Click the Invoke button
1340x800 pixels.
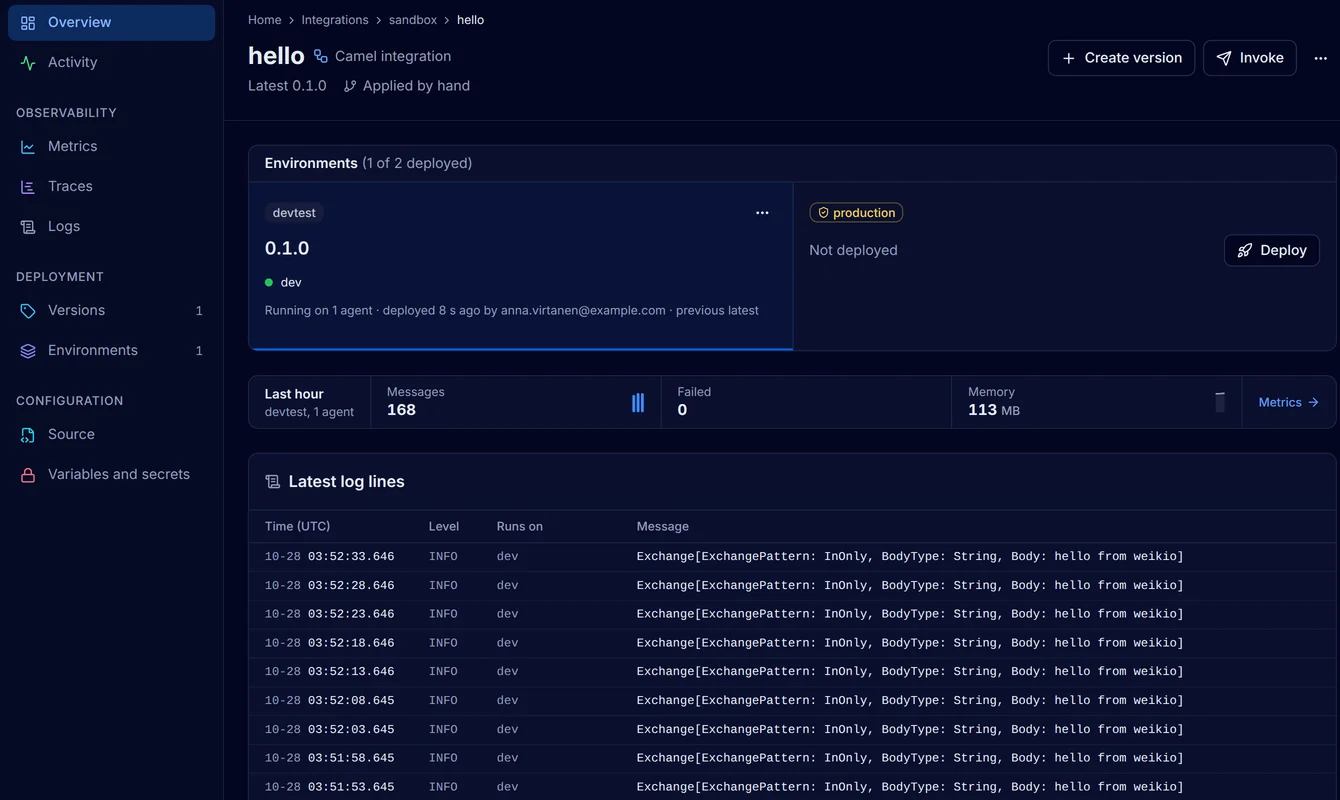[x=1250, y=58]
